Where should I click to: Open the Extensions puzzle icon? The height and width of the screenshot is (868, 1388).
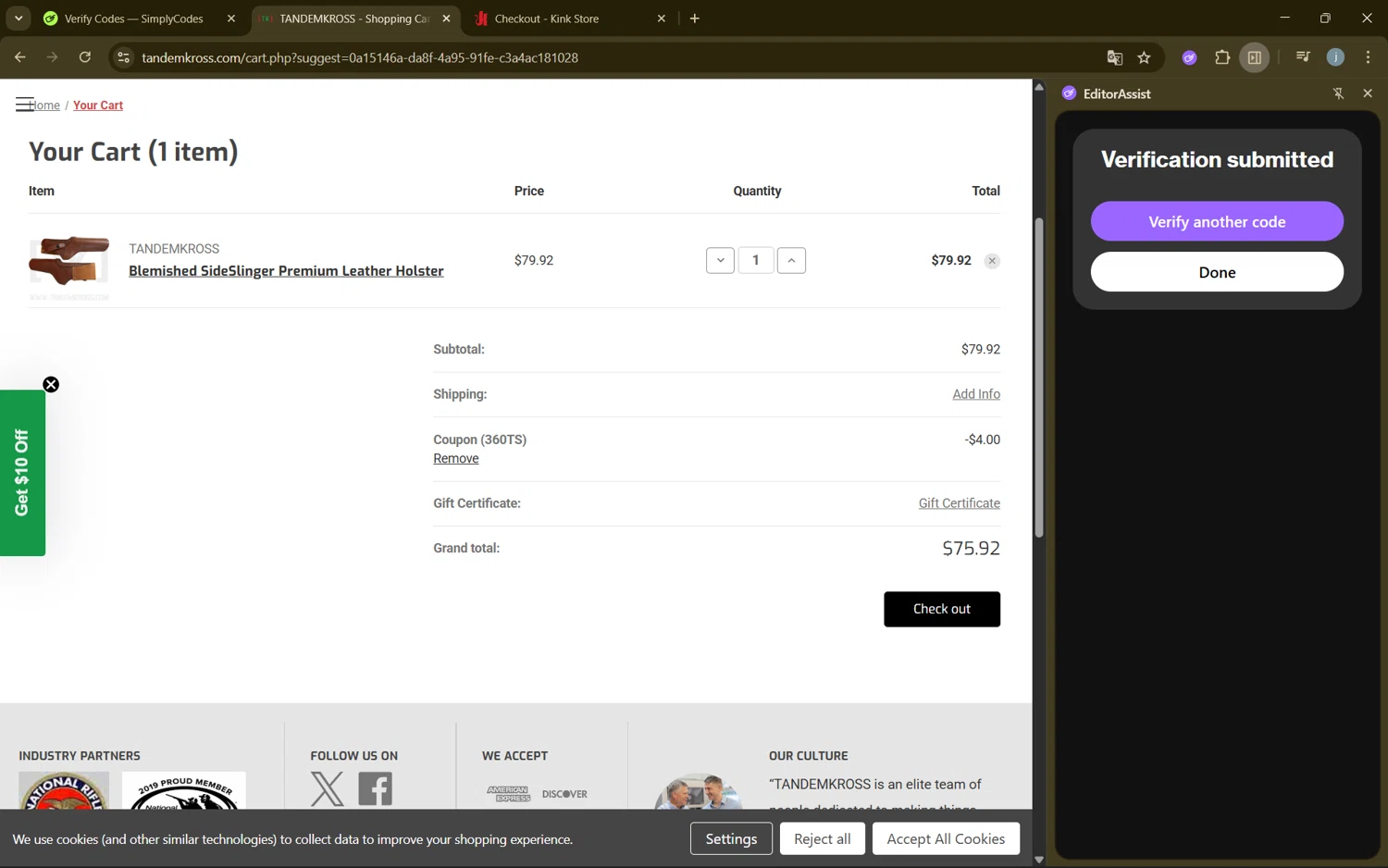click(x=1222, y=57)
